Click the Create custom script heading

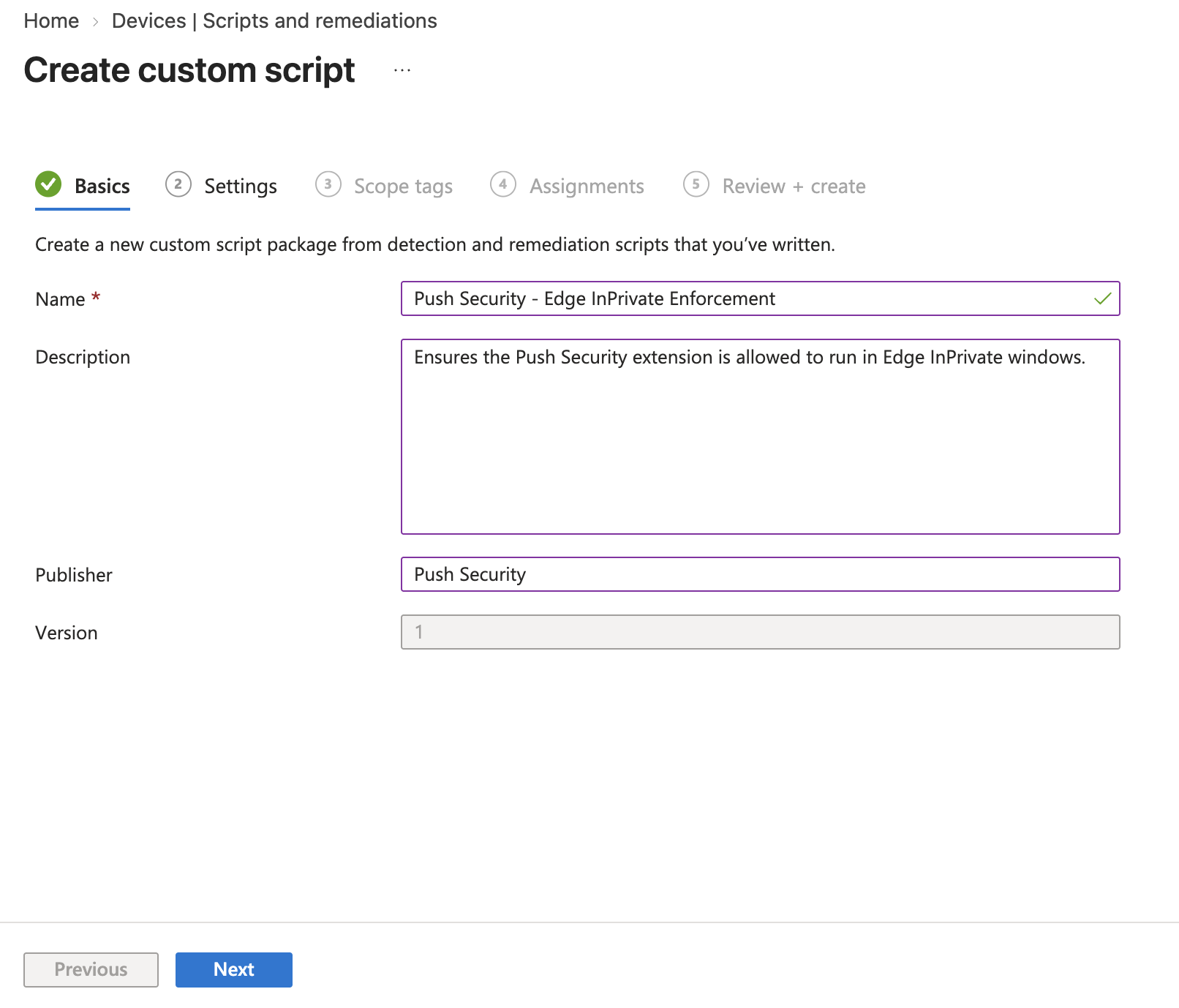coord(189,71)
